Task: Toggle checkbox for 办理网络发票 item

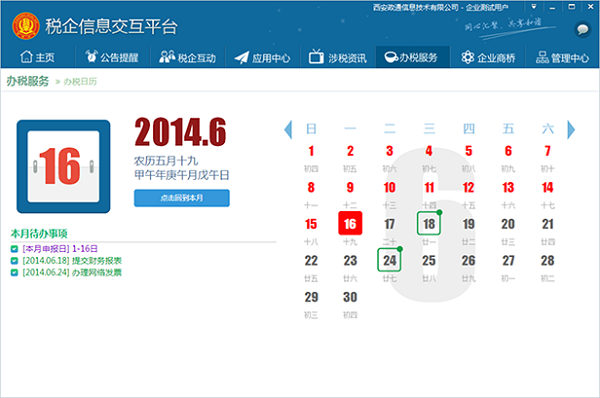Action: (x=14, y=273)
